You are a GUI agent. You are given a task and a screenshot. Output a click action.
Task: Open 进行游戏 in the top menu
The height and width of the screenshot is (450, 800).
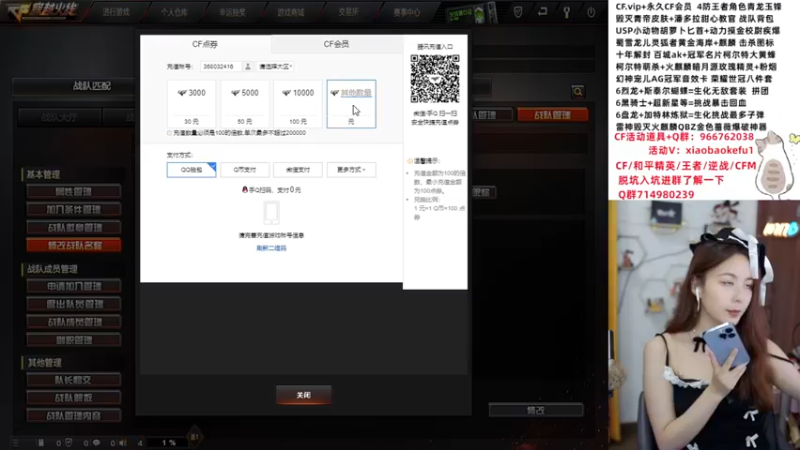(116, 12)
